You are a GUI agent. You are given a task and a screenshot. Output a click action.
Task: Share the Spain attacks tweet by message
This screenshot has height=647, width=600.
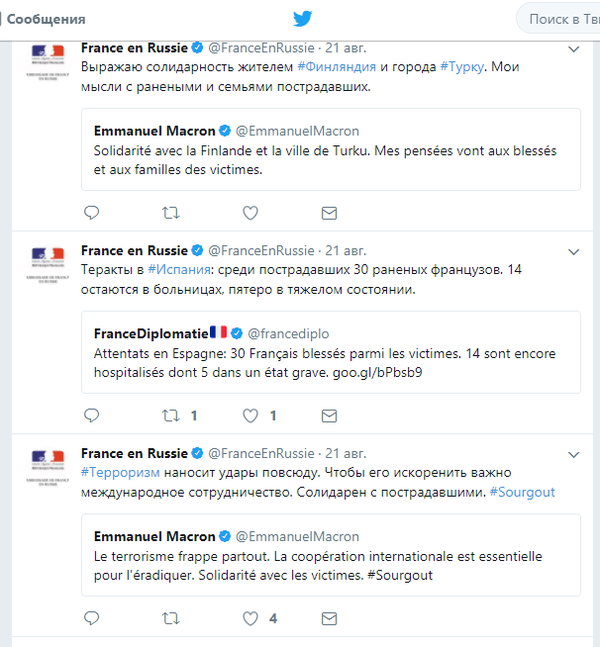pos(329,416)
